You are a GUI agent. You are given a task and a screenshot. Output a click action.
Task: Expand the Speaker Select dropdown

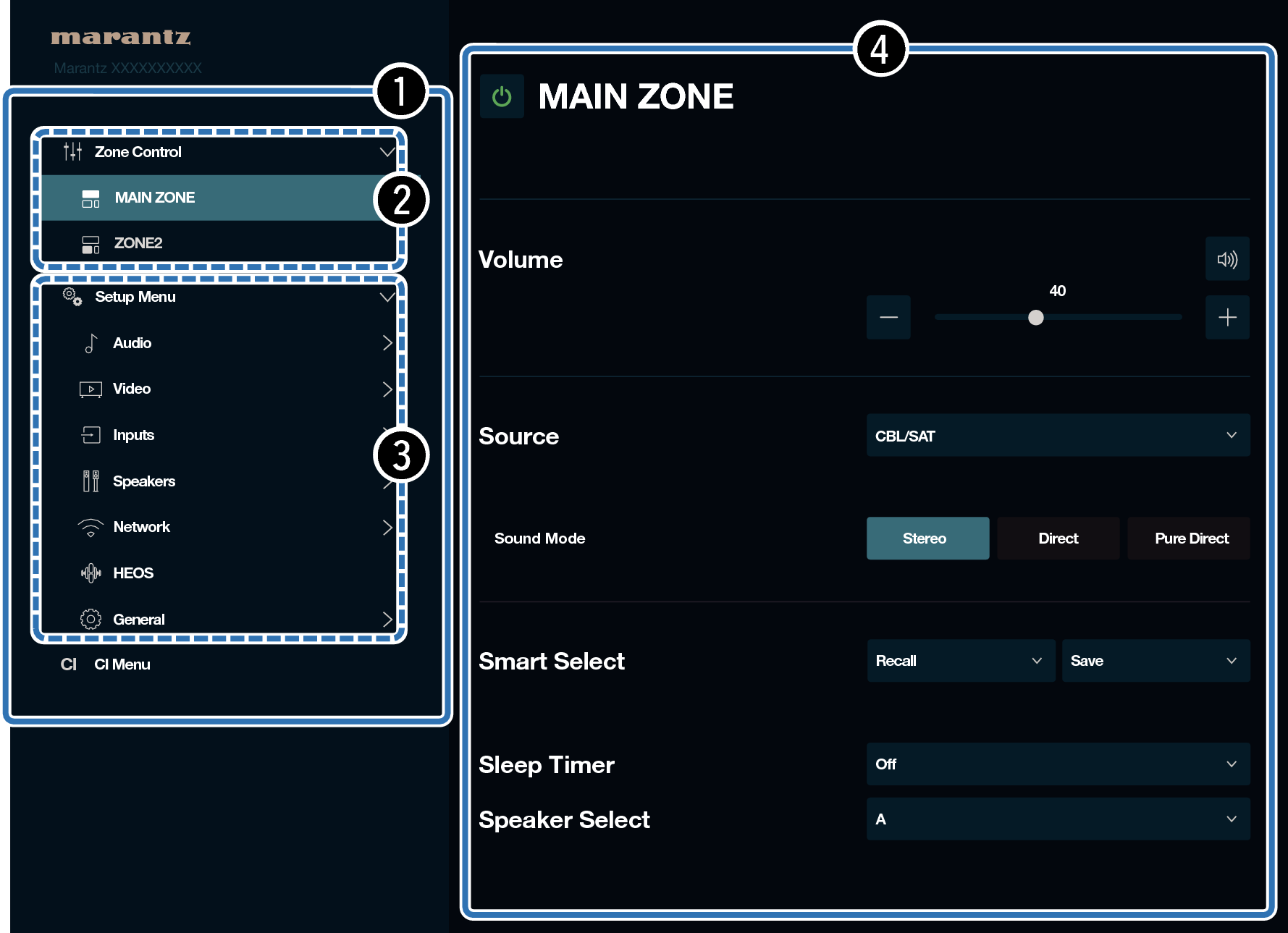pos(1057,819)
